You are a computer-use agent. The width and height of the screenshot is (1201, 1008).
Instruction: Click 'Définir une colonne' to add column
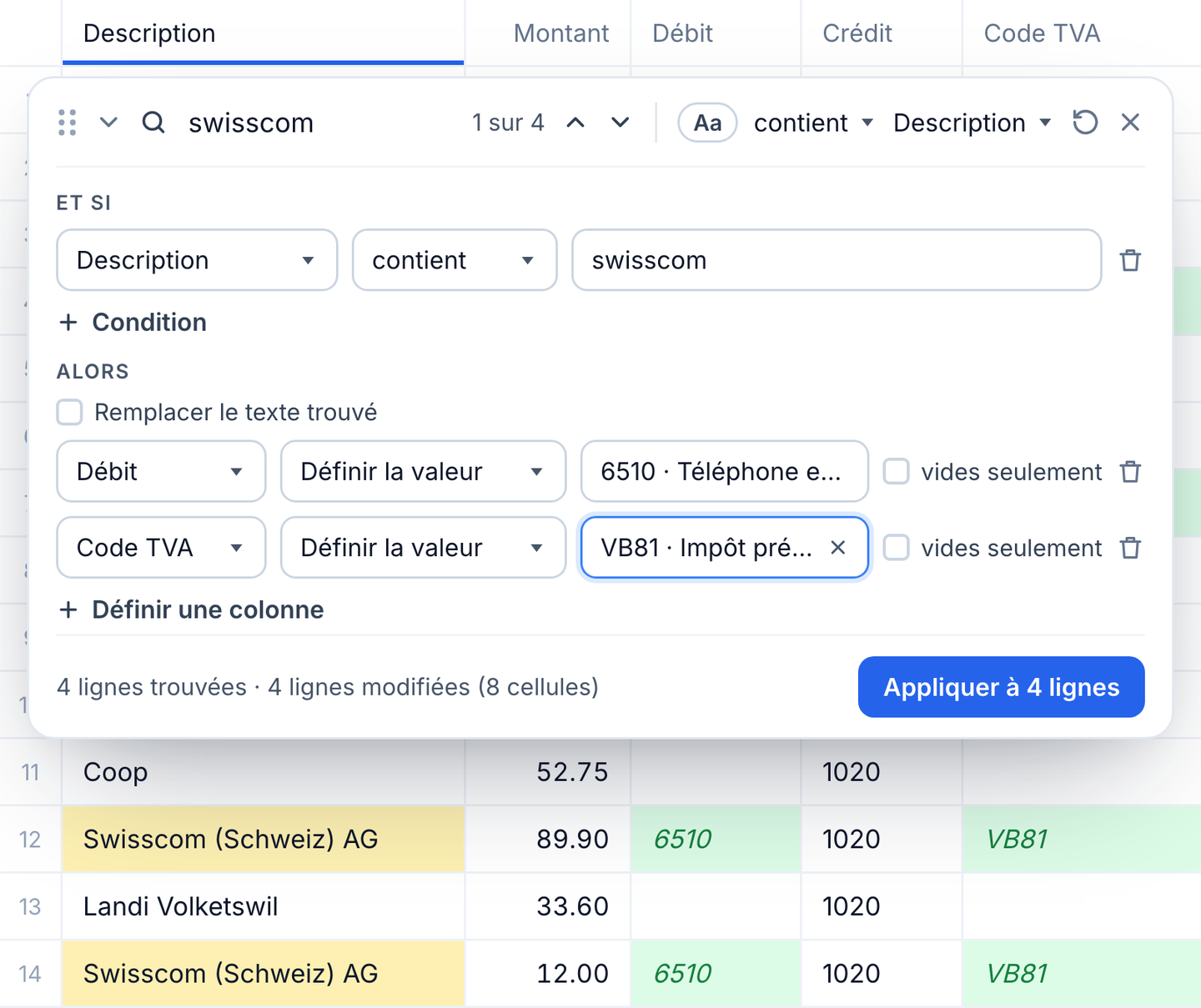(x=192, y=610)
